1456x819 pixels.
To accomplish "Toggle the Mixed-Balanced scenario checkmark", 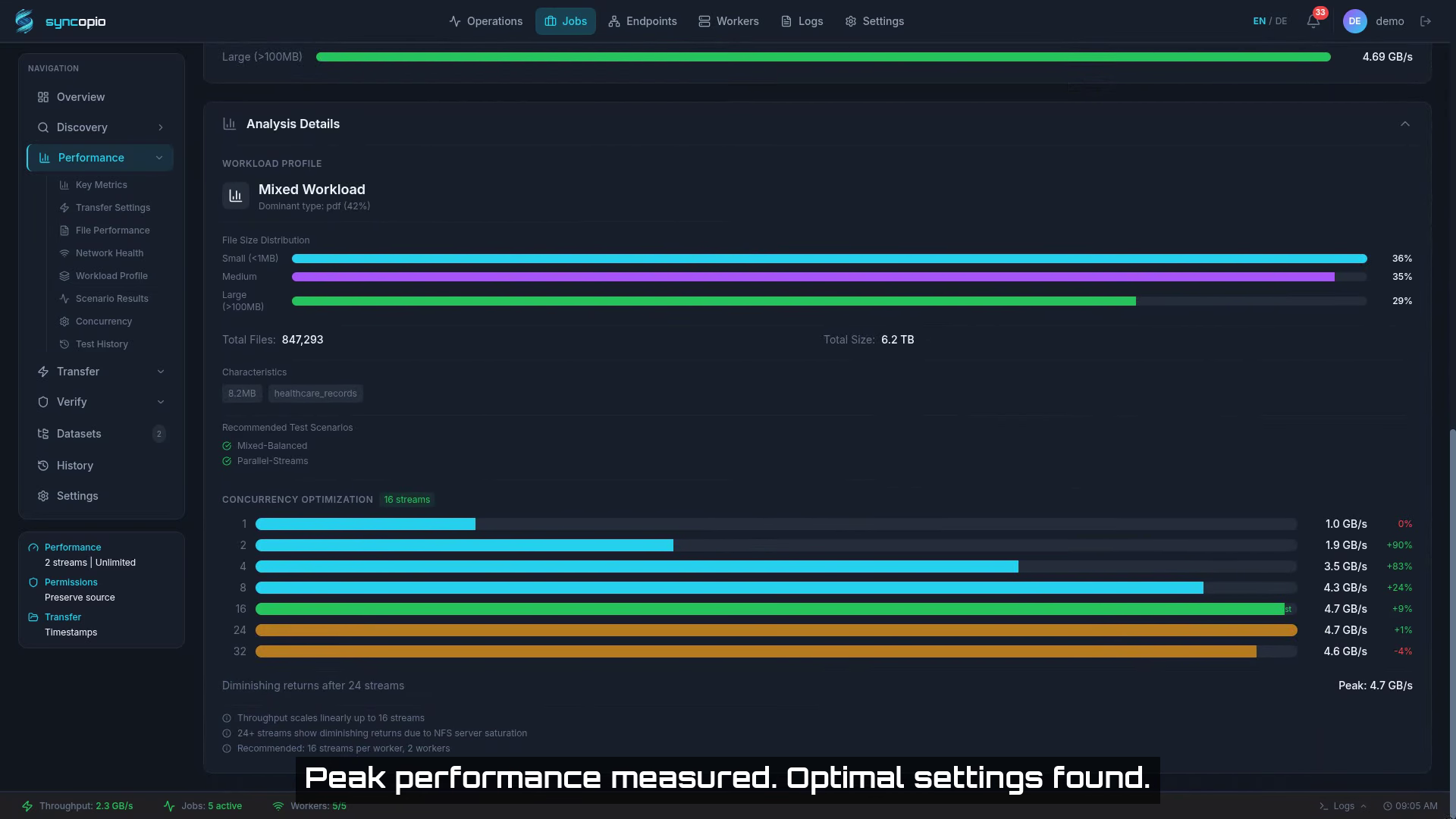I will (x=226, y=446).
